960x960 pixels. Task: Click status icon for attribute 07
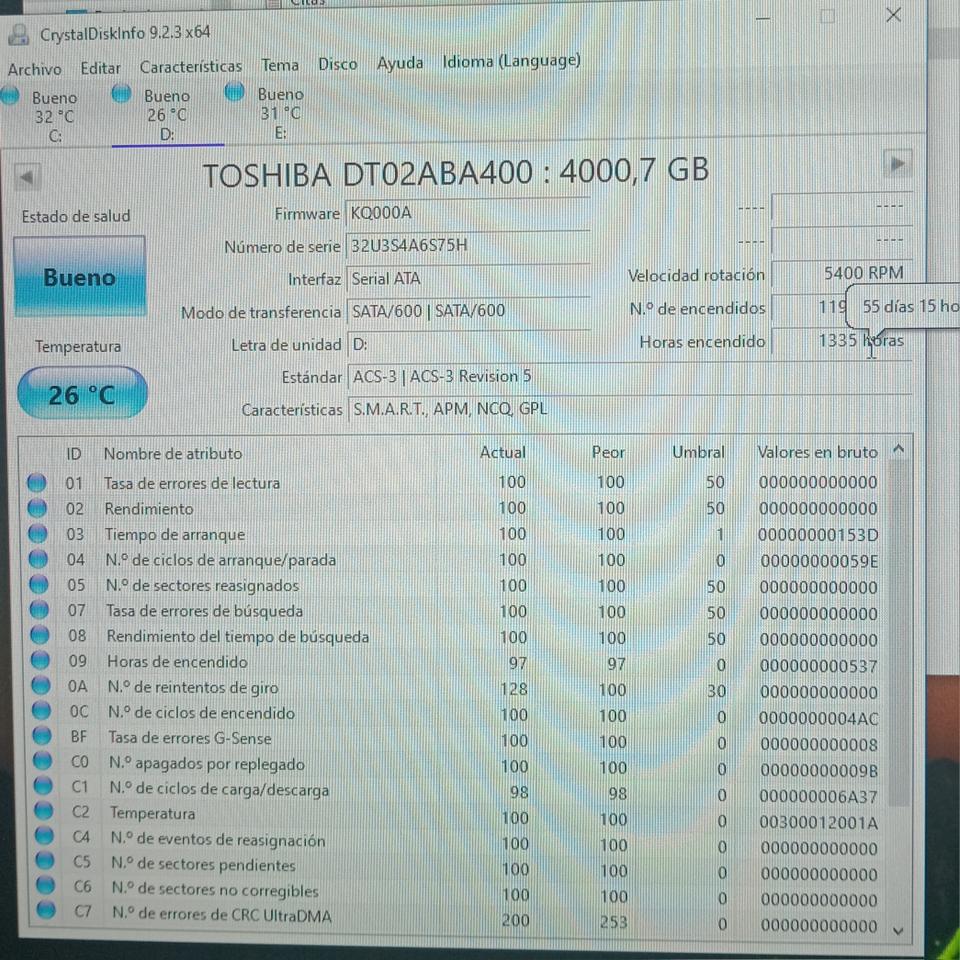[40, 610]
